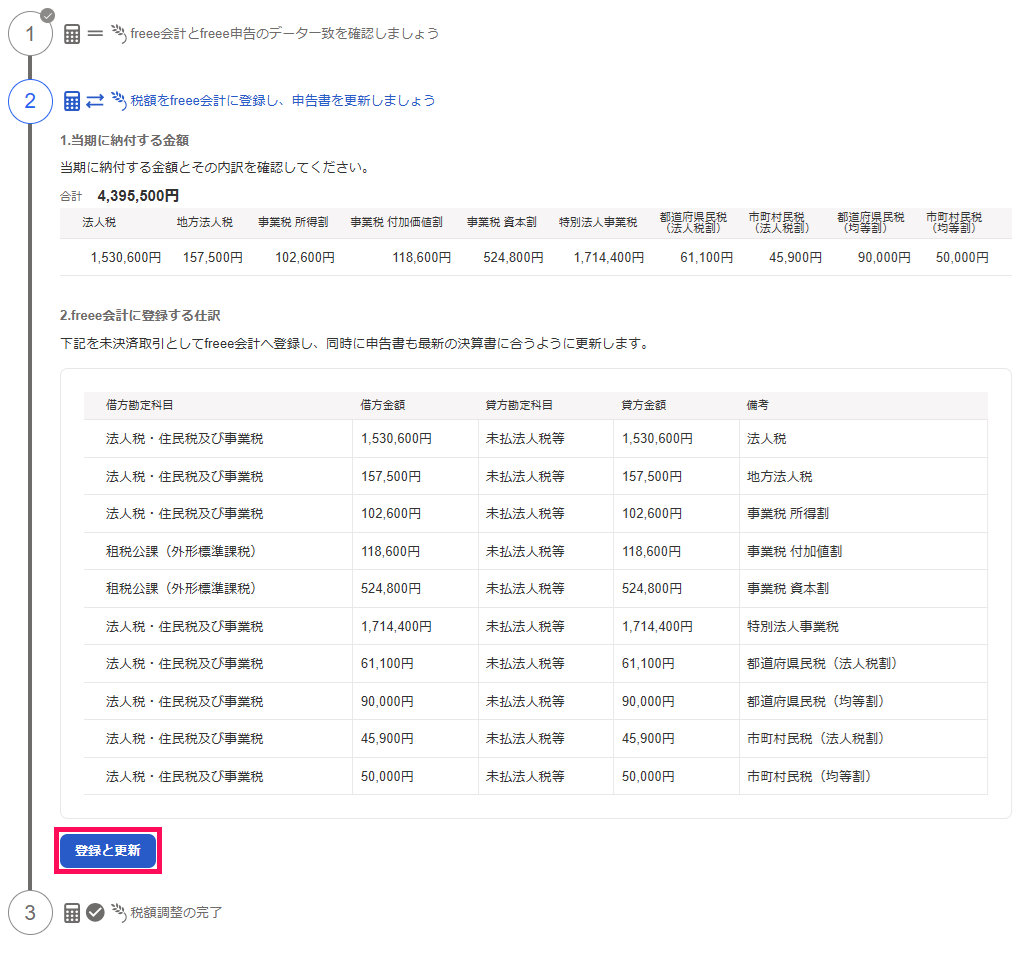
Task: Click the 借方勘定科目 column header
Action: click(140, 405)
